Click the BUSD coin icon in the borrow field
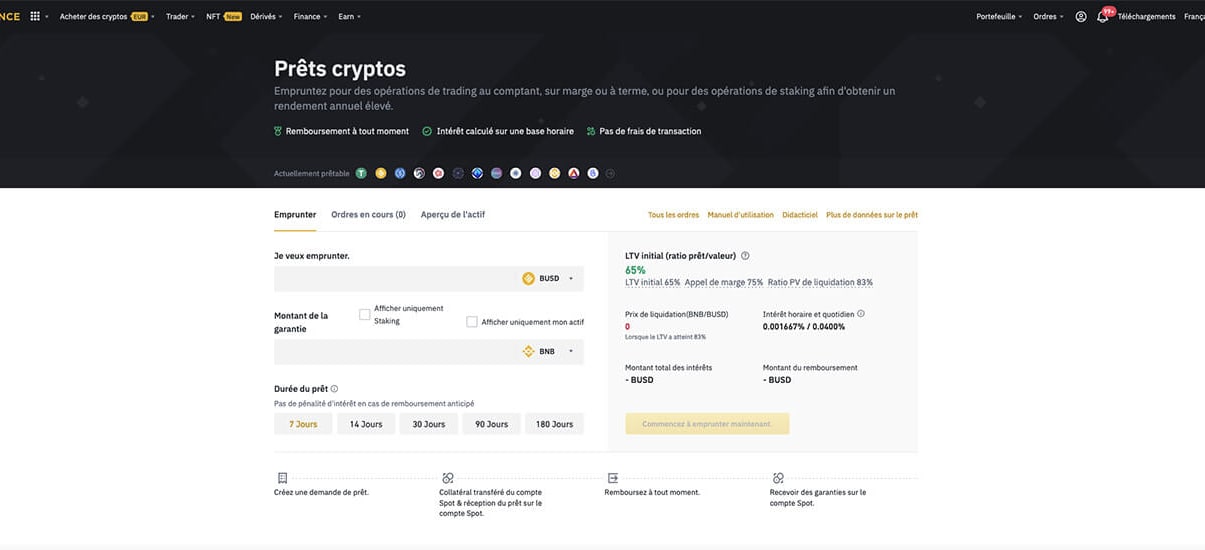The image size is (1205, 550). (528, 278)
